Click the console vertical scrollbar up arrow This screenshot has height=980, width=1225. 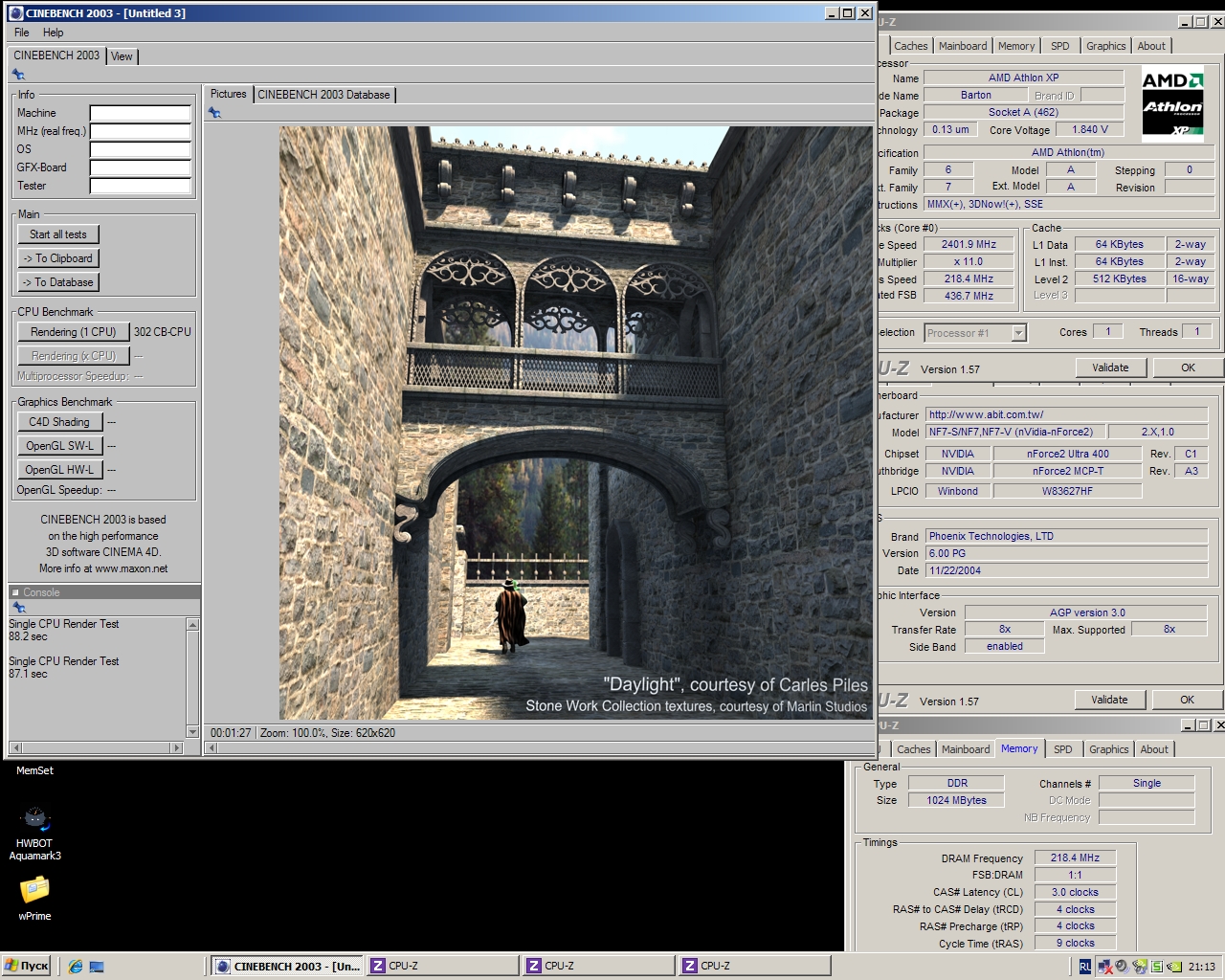pyautogui.click(x=192, y=624)
